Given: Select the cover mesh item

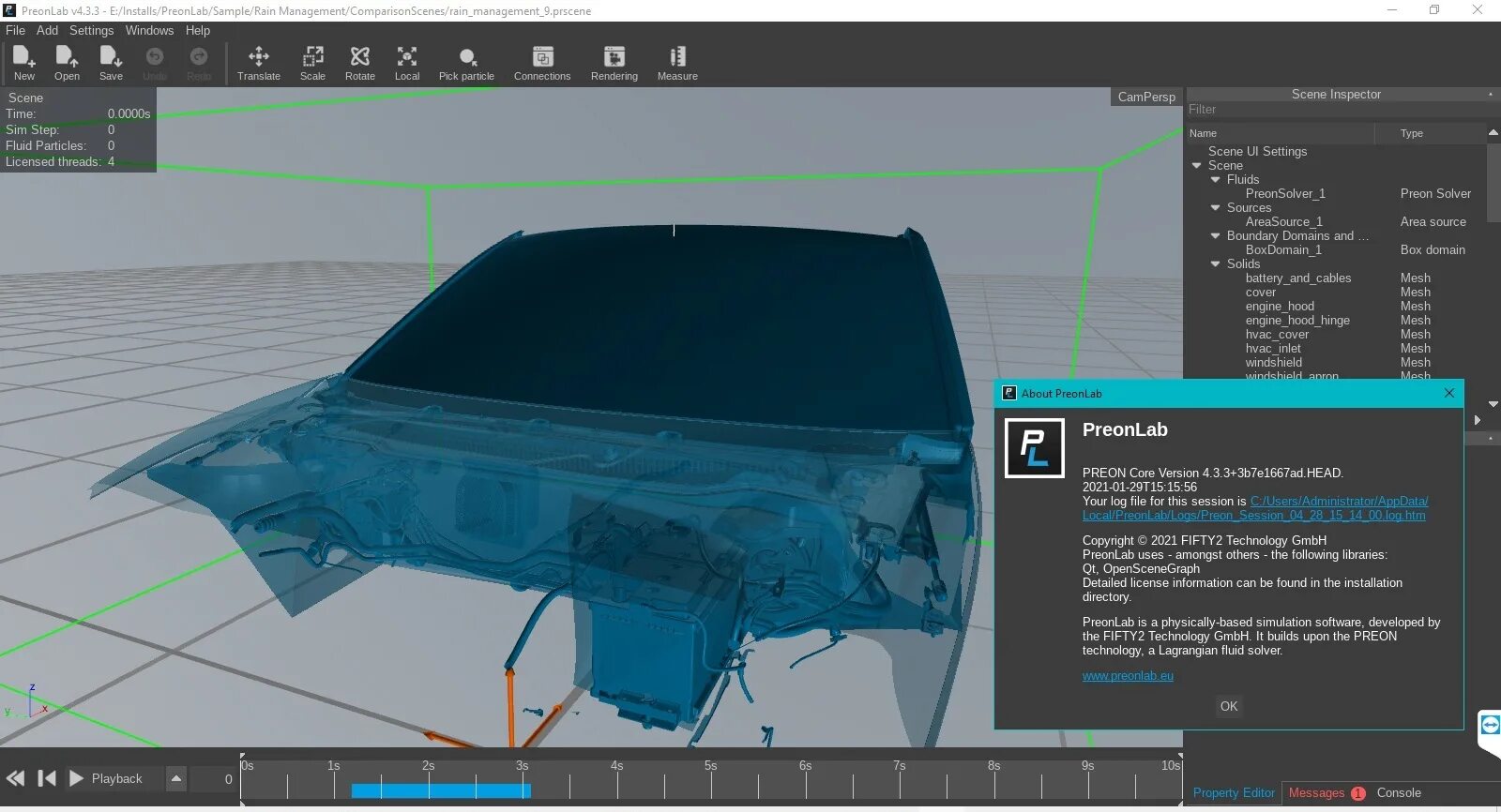Looking at the screenshot, I should pyautogui.click(x=1261, y=293).
